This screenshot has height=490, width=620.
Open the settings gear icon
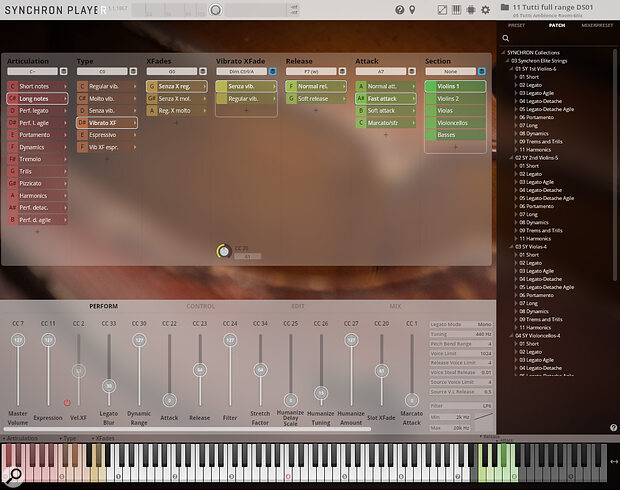[485, 10]
